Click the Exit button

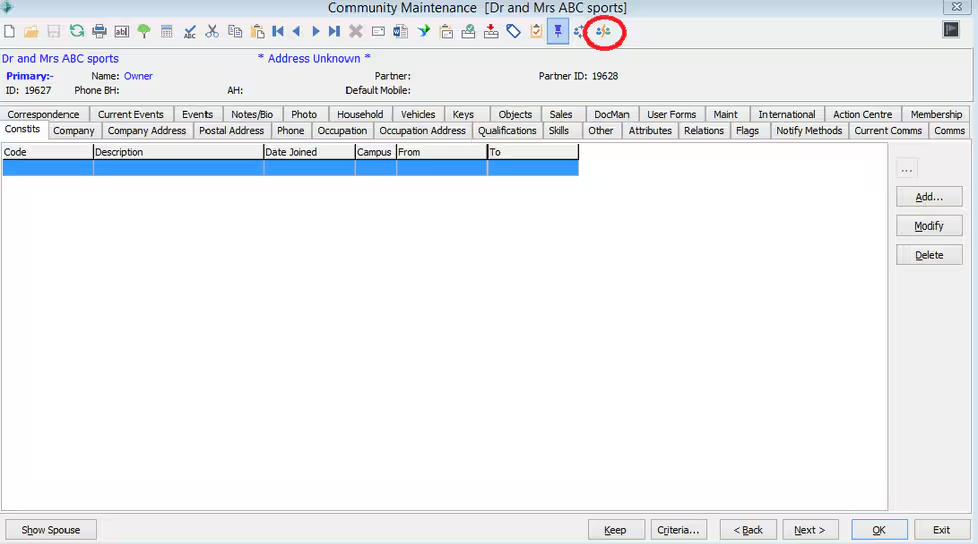click(x=942, y=530)
